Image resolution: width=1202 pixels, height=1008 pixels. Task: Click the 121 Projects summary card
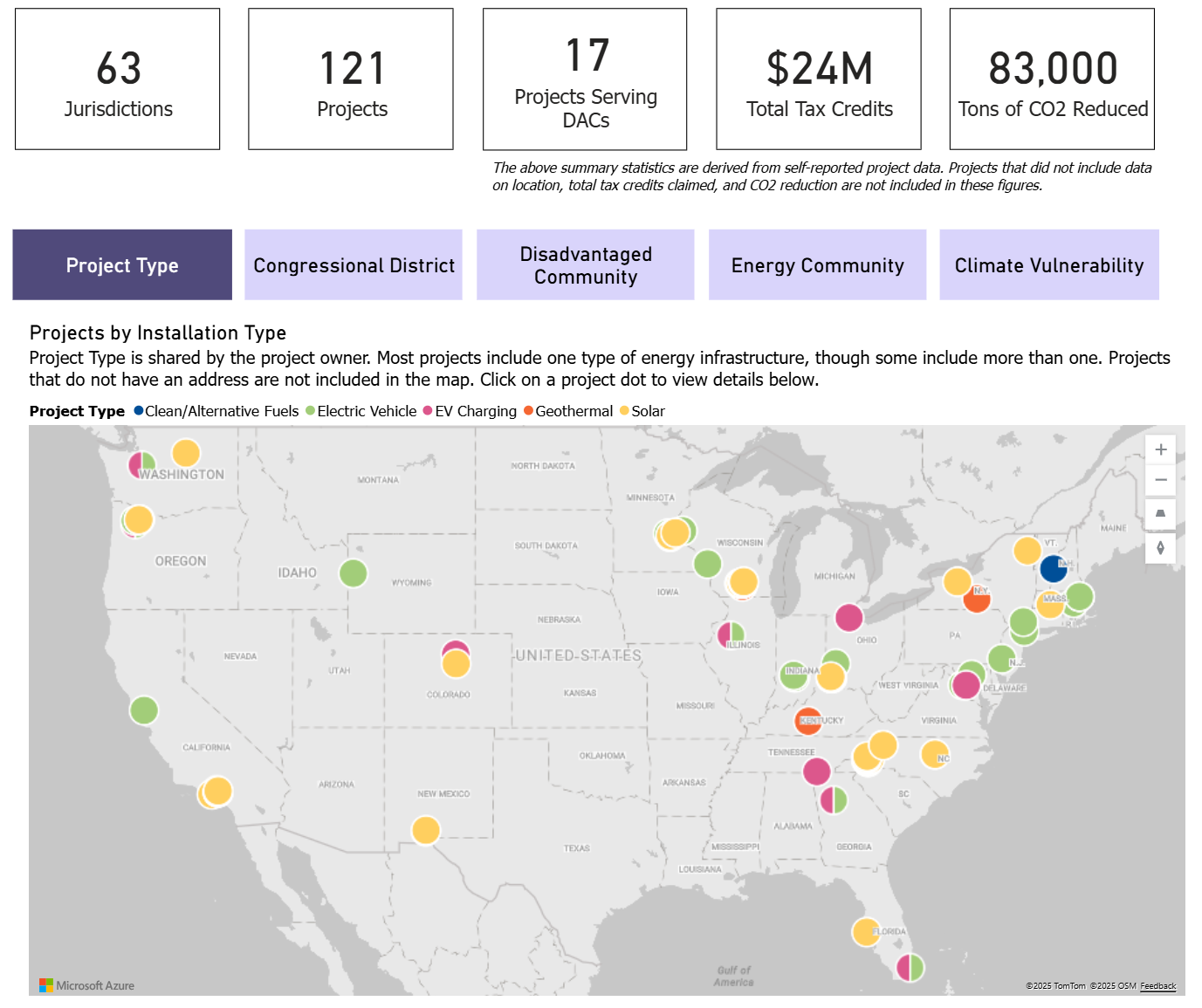(x=351, y=79)
